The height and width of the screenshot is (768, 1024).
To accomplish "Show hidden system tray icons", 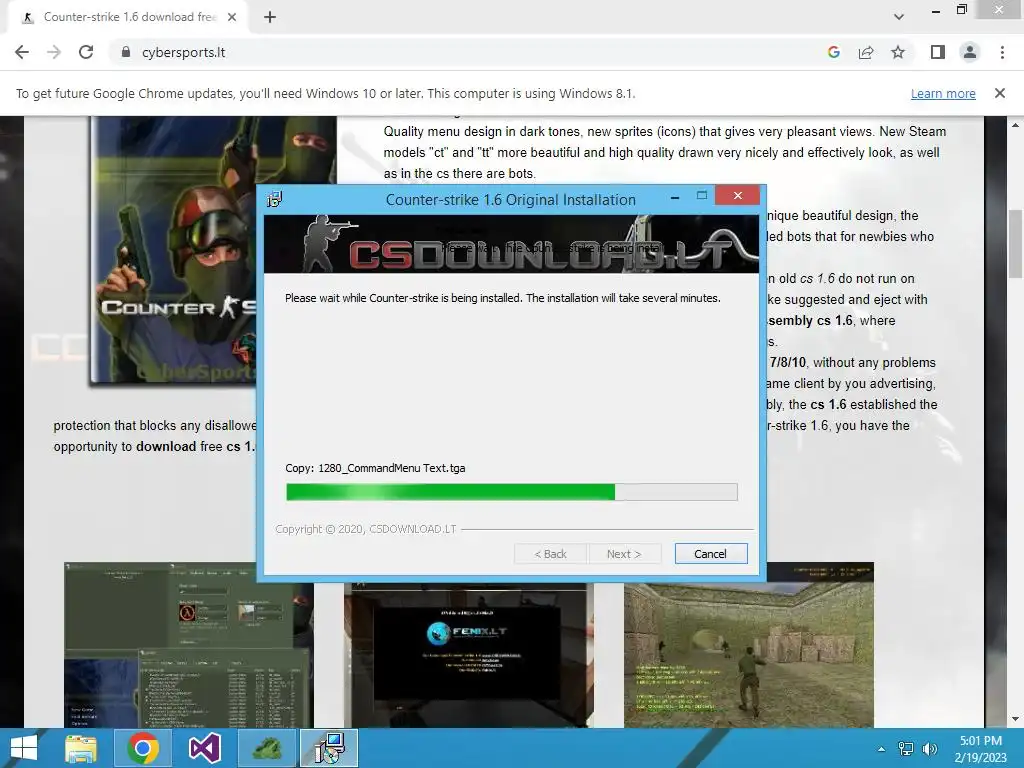I will (x=882, y=749).
